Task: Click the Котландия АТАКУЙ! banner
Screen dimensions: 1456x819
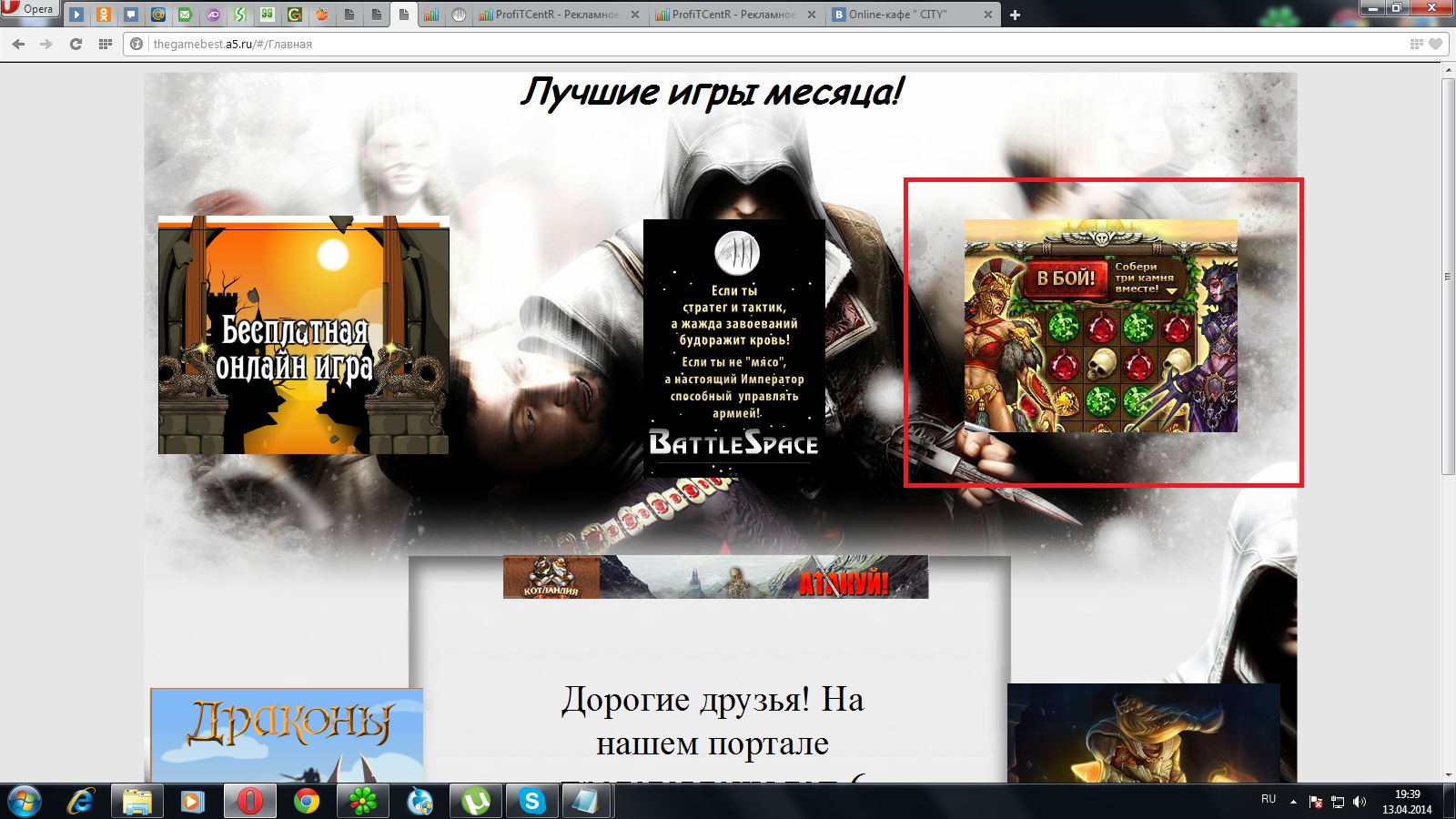Action: click(x=715, y=577)
